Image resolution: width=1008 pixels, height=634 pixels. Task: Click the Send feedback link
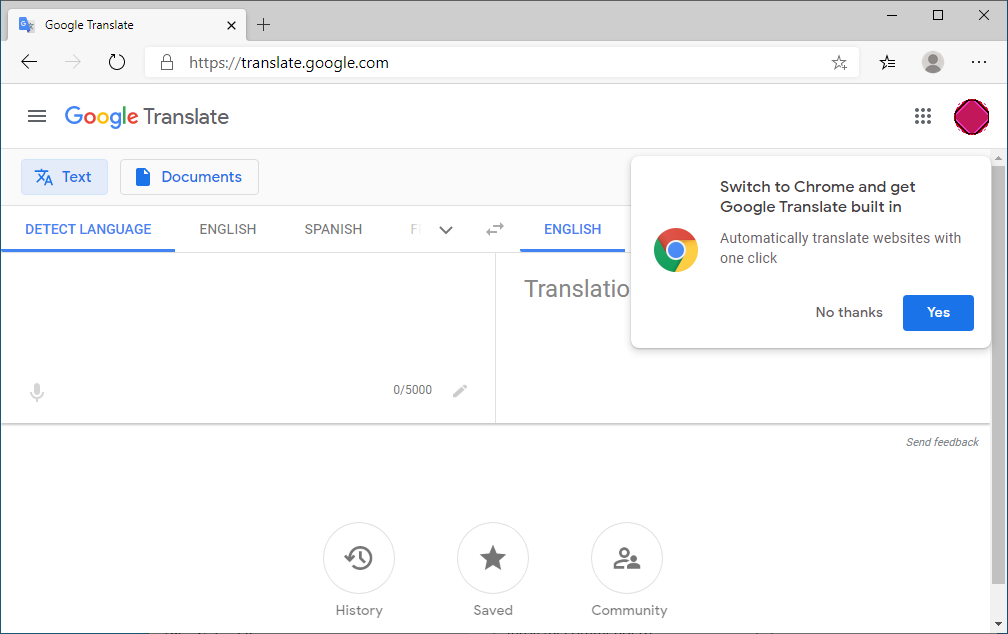pos(942,442)
